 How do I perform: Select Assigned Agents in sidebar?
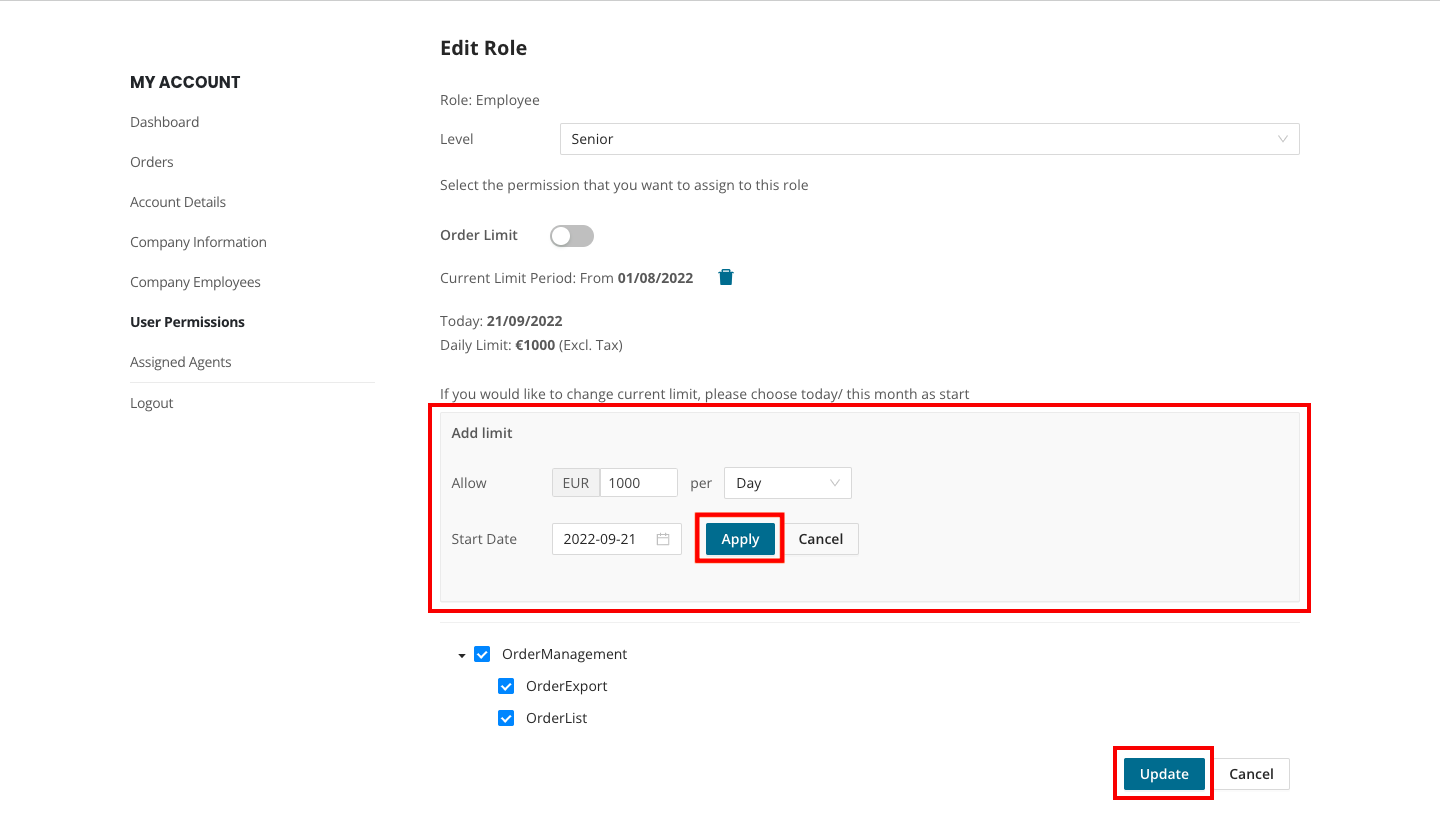point(181,362)
